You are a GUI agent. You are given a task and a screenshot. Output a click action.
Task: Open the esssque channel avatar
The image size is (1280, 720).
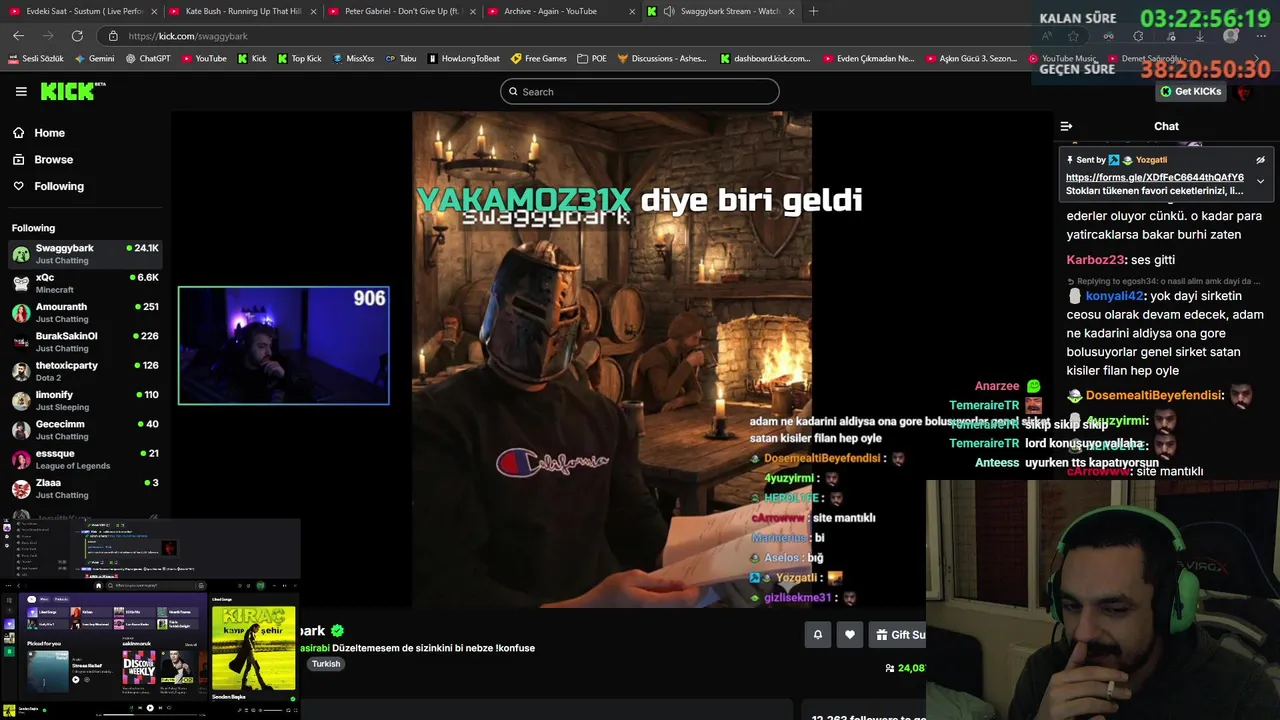[21, 459]
